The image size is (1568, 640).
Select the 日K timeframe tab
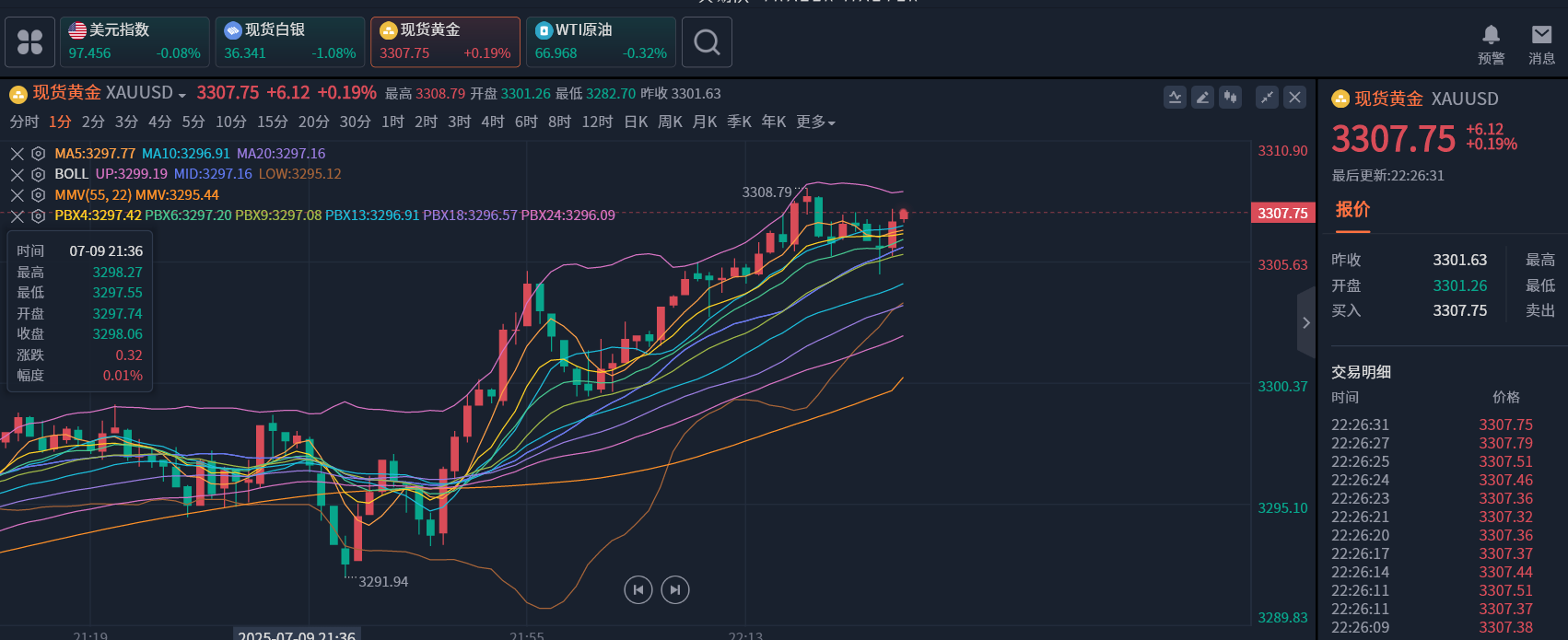tap(636, 122)
